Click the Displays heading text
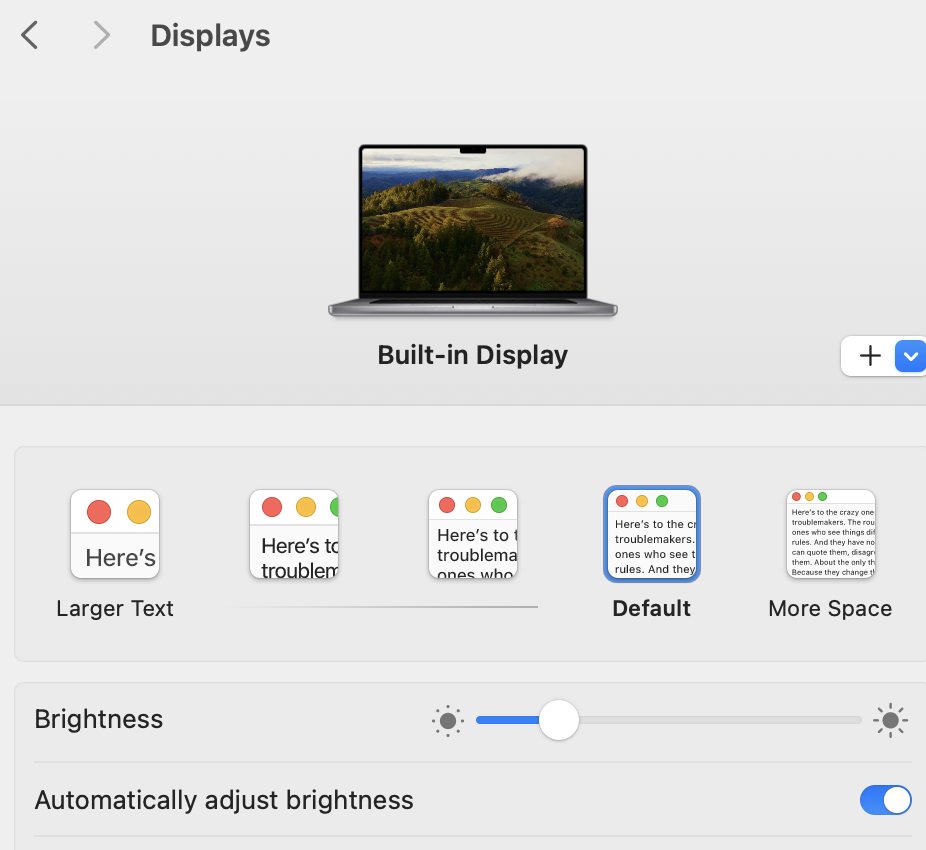Viewport: 926px width, 850px height. pyautogui.click(x=209, y=35)
